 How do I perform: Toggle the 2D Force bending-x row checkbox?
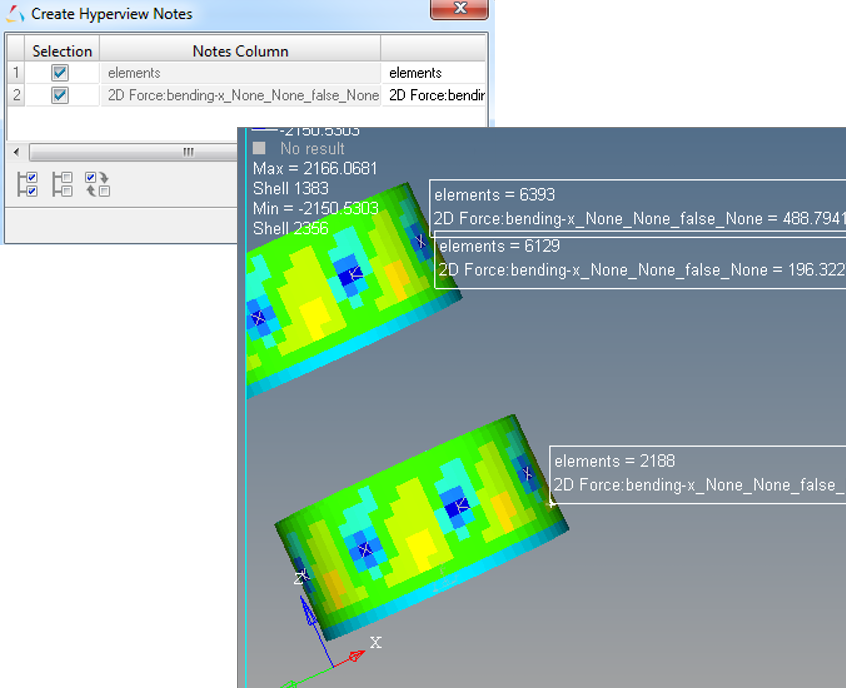pyautogui.click(x=60, y=95)
